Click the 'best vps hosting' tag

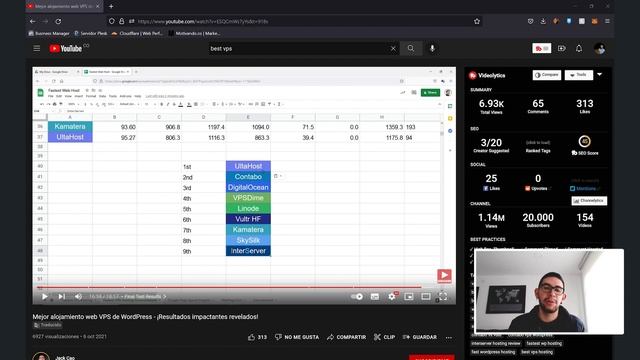tap(537, 352)
